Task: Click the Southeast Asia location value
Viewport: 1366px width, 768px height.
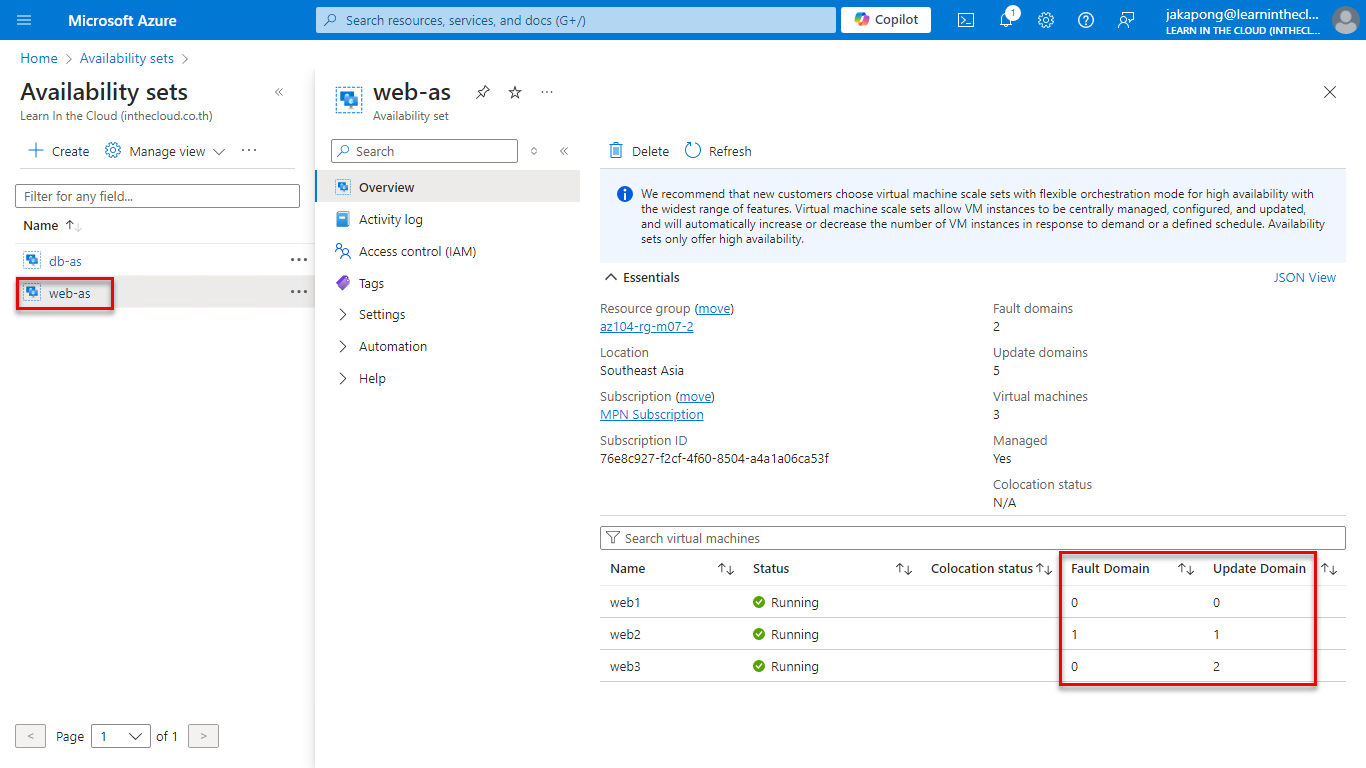Action: tap(642, 370)
